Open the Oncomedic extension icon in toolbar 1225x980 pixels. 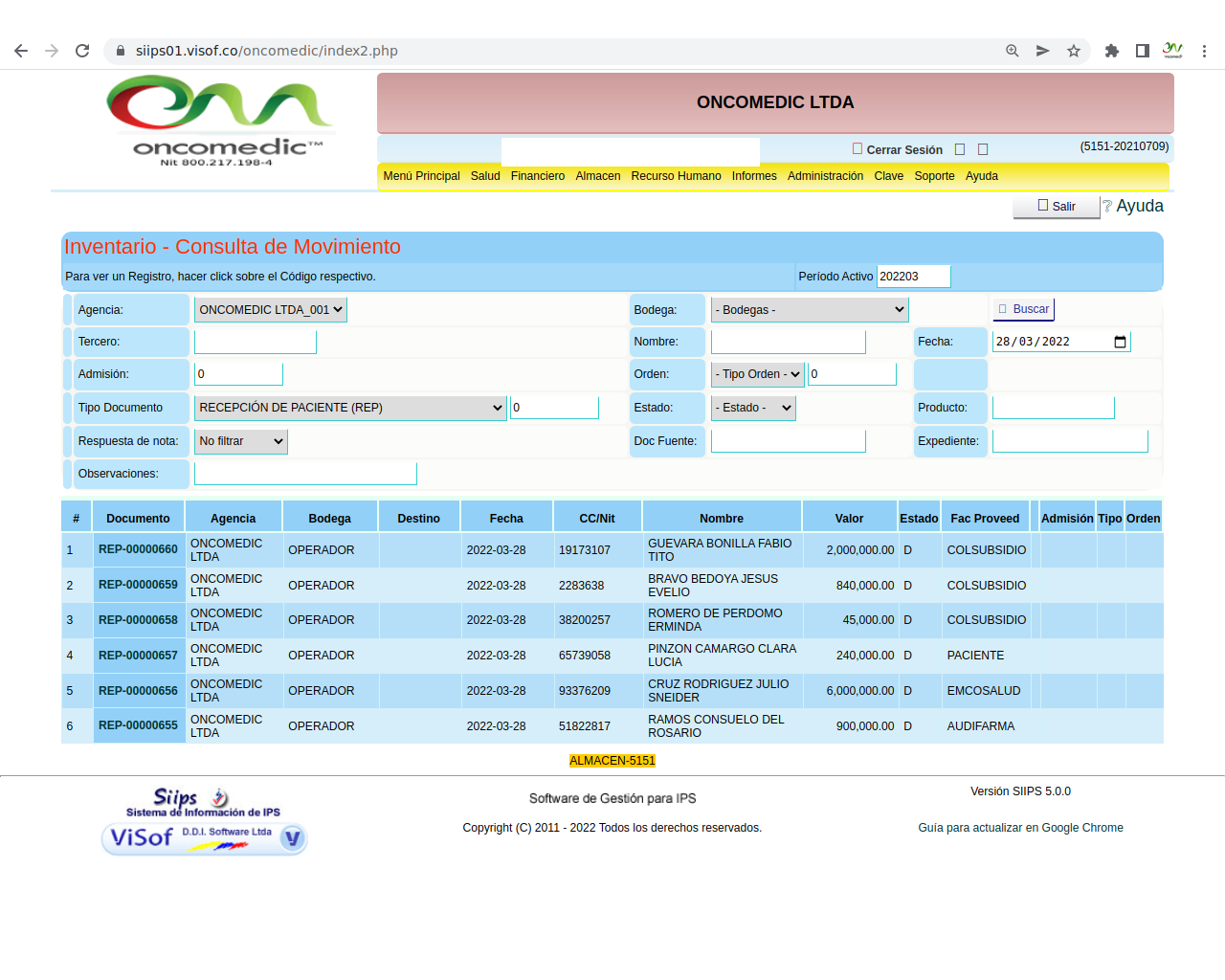1172,51
